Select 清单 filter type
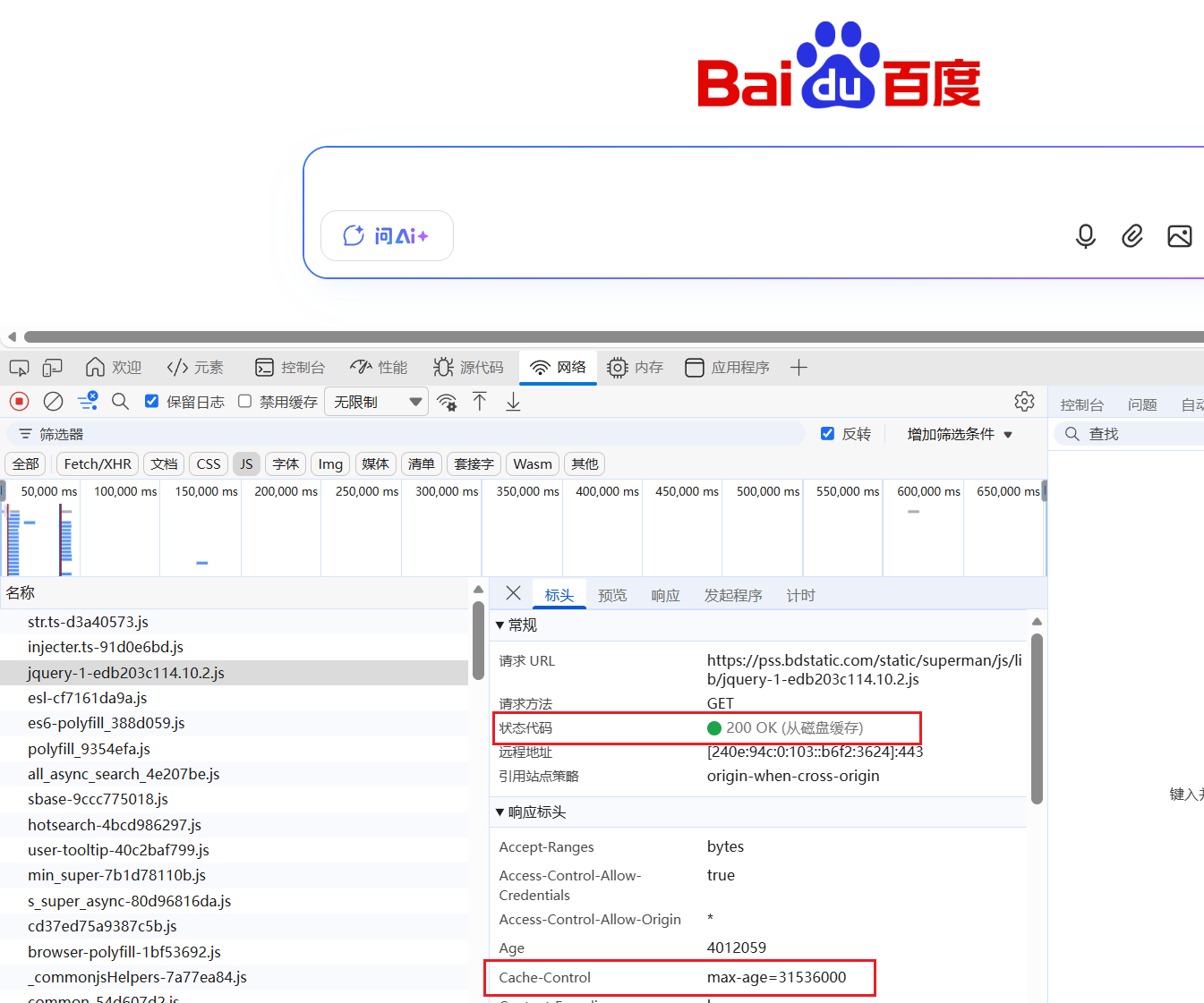The image size is (1204, 1003). (421, 464)
